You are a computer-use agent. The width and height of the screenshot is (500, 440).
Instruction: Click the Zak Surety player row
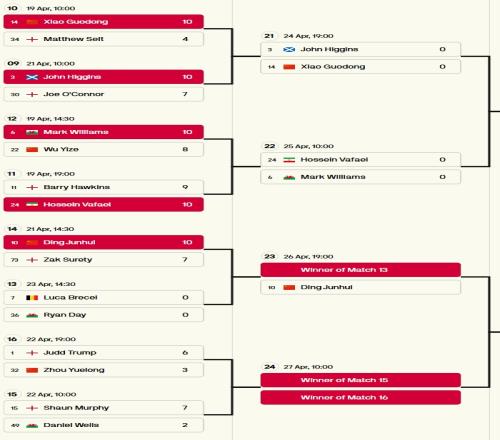coord(104,260)
